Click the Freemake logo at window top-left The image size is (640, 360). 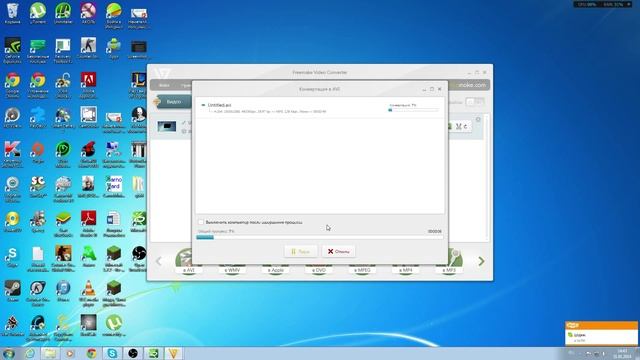pos(162,73)
